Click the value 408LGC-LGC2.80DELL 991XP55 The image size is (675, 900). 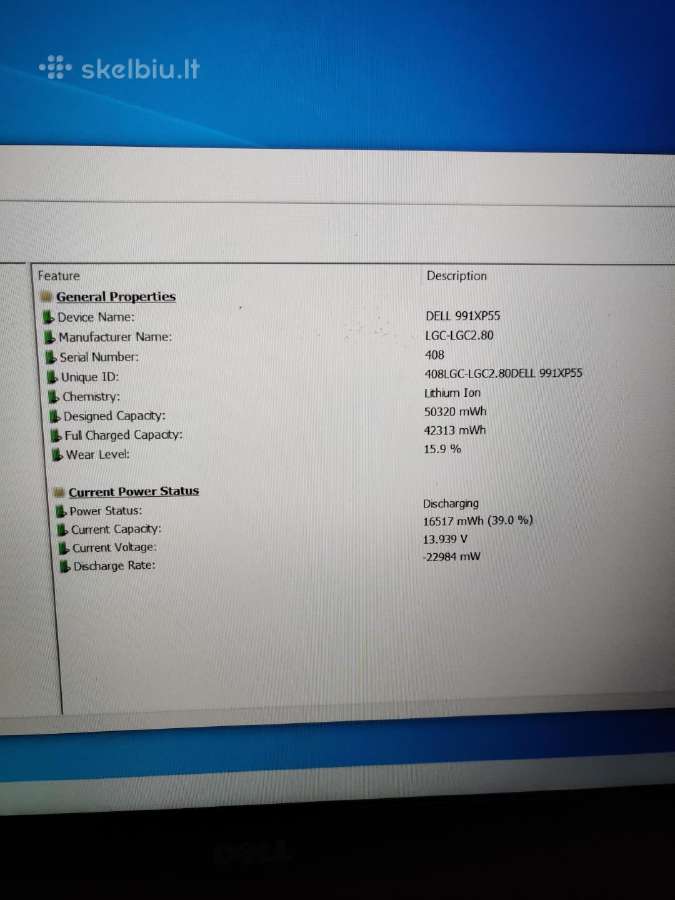point(503,373)
